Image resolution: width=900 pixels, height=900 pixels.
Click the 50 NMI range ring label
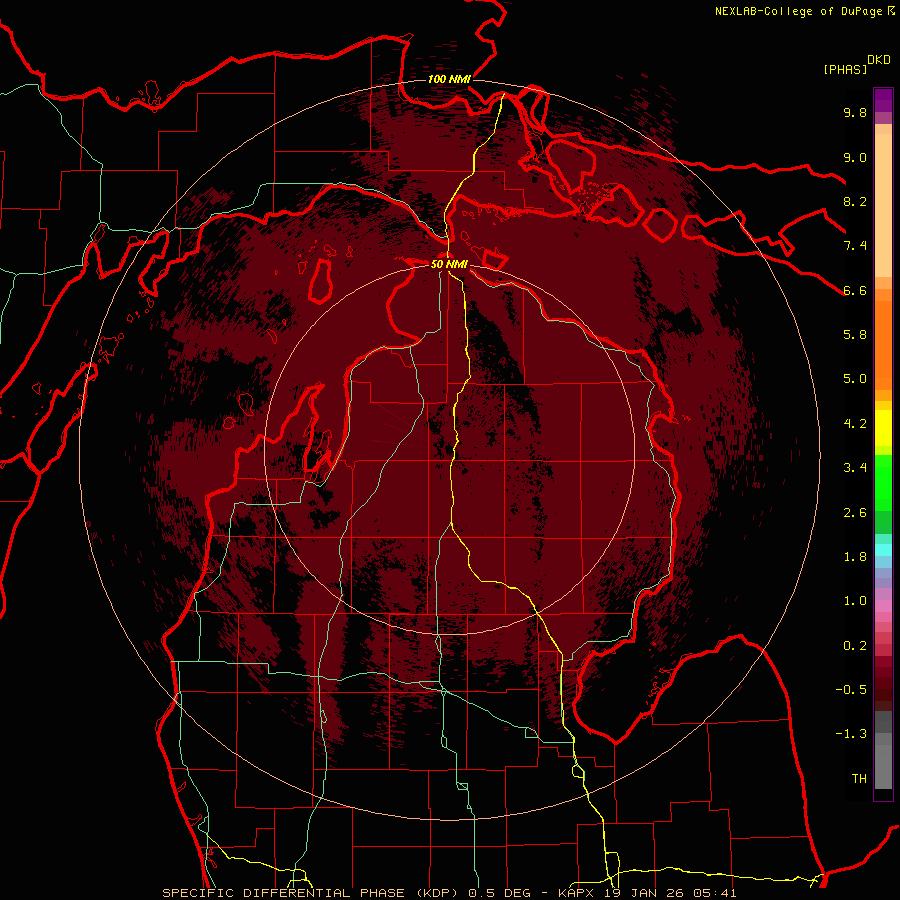click(449, 264)
